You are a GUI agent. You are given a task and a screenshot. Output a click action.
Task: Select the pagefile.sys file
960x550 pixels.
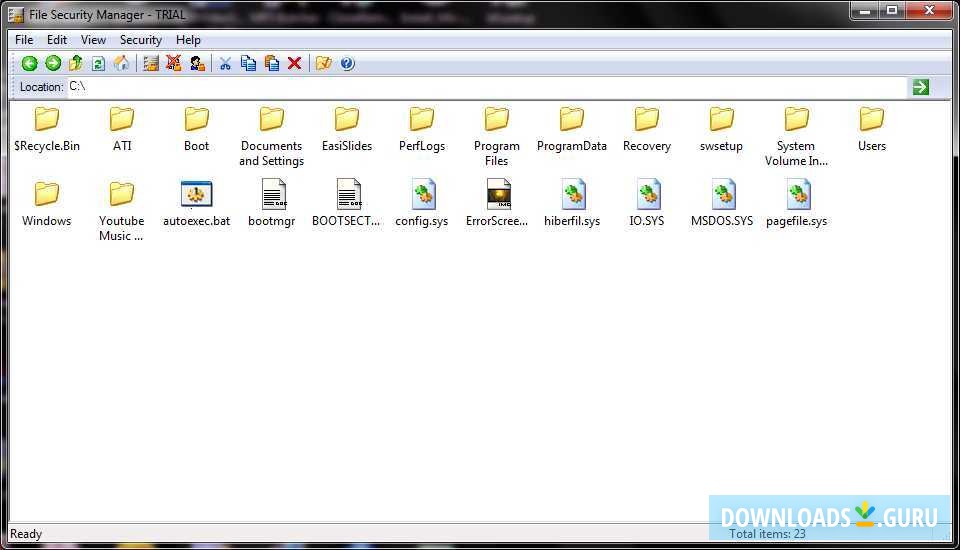pyautogui.click(x=797, y=204)
